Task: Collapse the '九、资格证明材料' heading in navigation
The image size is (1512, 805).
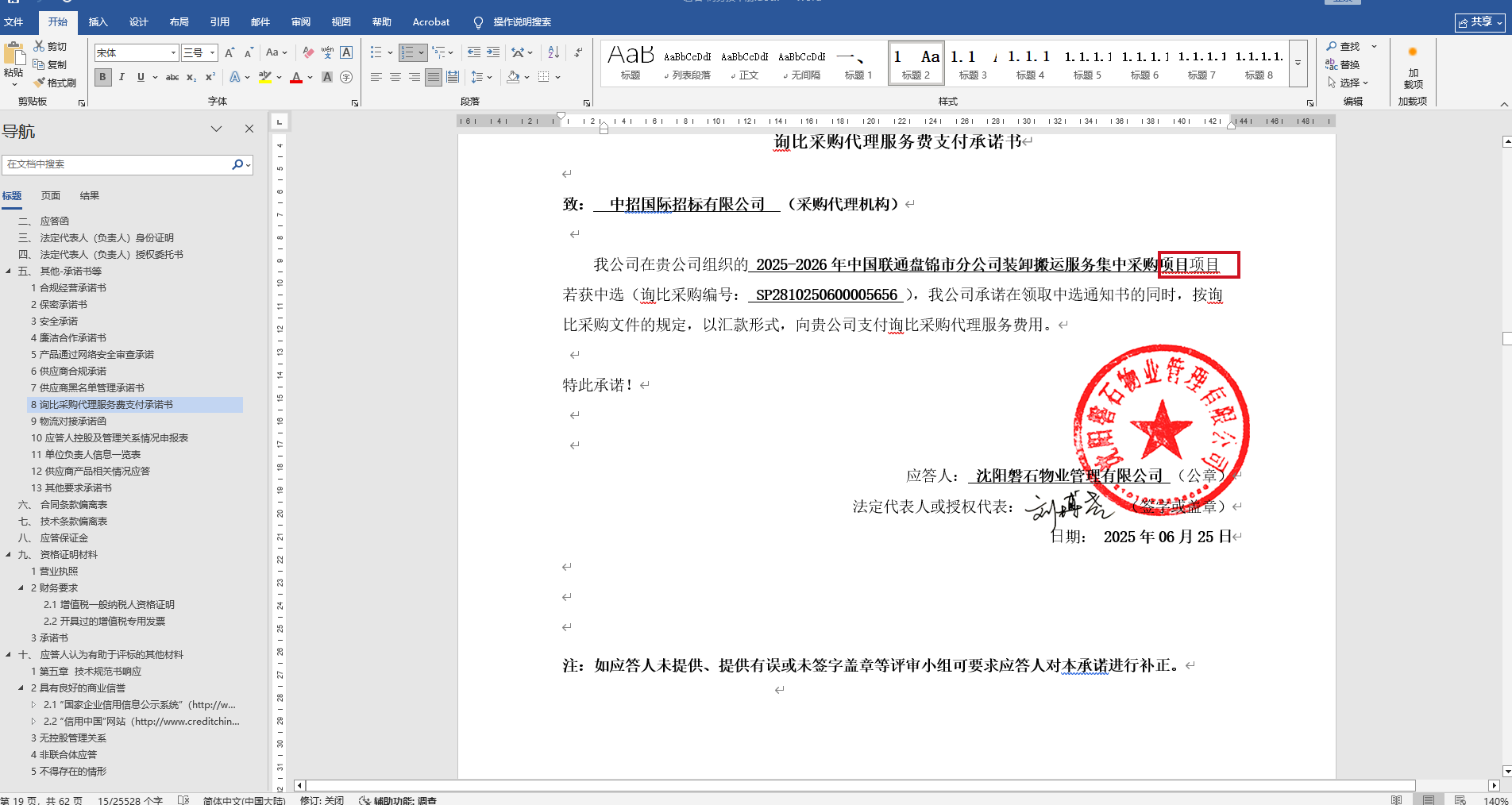Action: tap(9, 555)
